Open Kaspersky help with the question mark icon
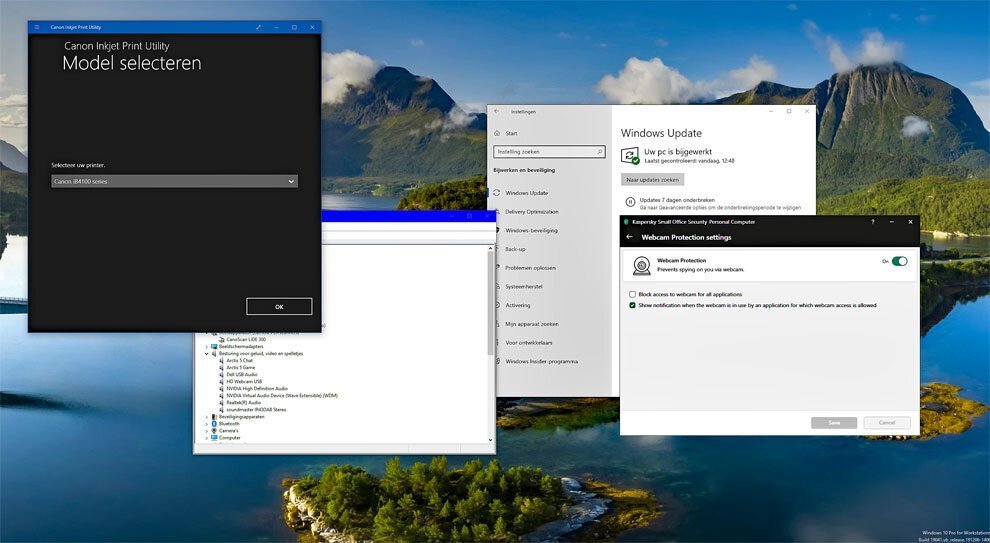 click(x=873, y=222)
